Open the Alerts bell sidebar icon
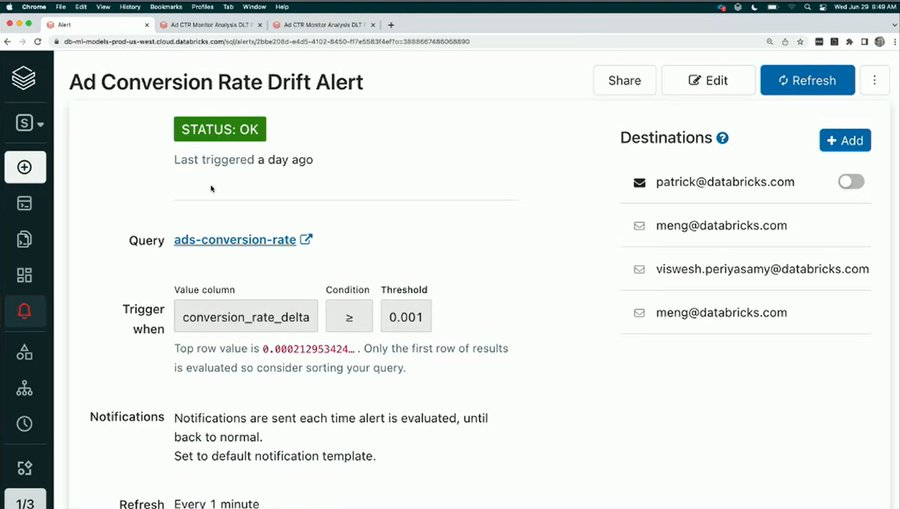Image resolution: width=900 pixels, height=509 pixels. (24, 311)
